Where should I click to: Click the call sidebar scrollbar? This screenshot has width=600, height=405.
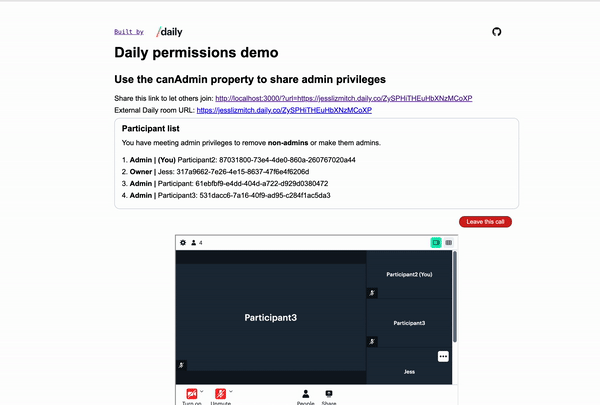[455, 297]
